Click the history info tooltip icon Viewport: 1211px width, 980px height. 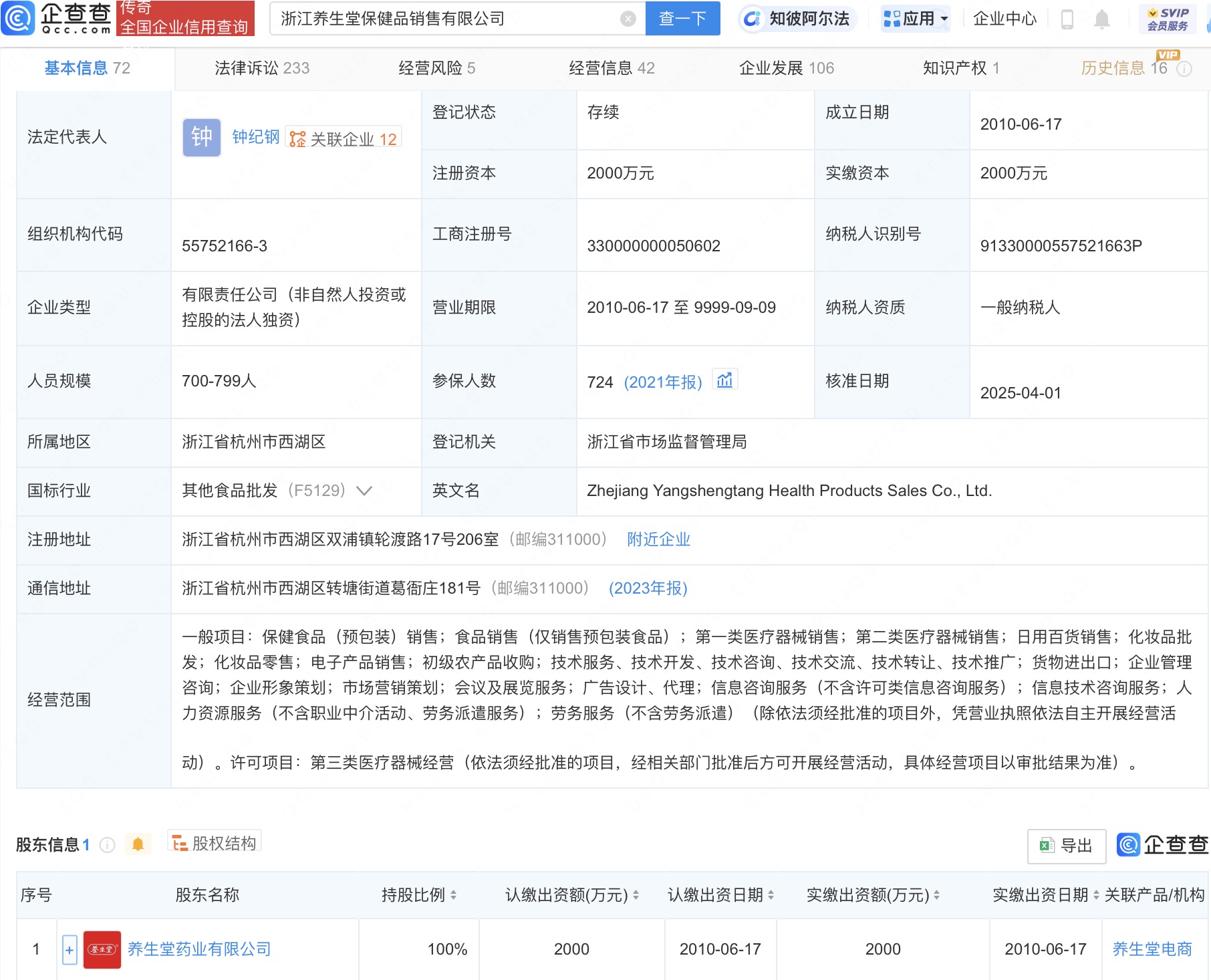[1184, 69]
